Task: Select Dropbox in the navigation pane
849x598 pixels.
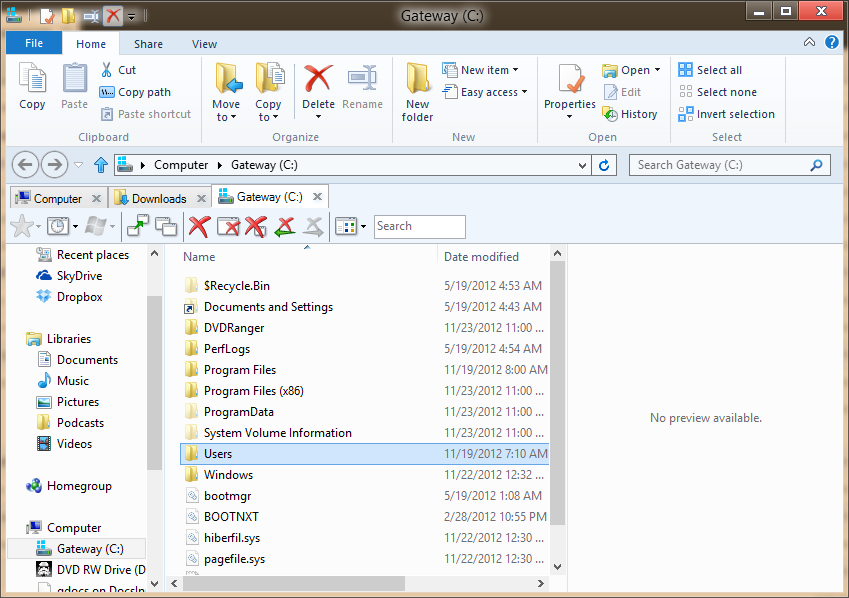Action: pos(69,297)
